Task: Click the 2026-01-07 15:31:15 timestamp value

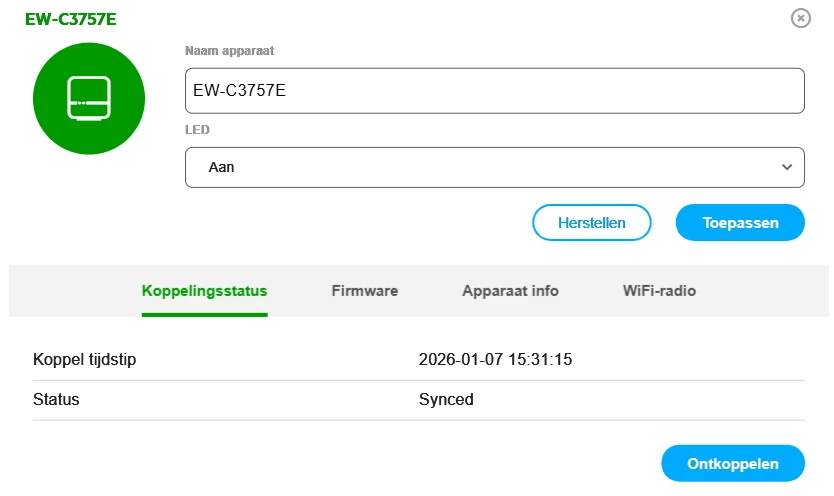Action: [495, 360]
